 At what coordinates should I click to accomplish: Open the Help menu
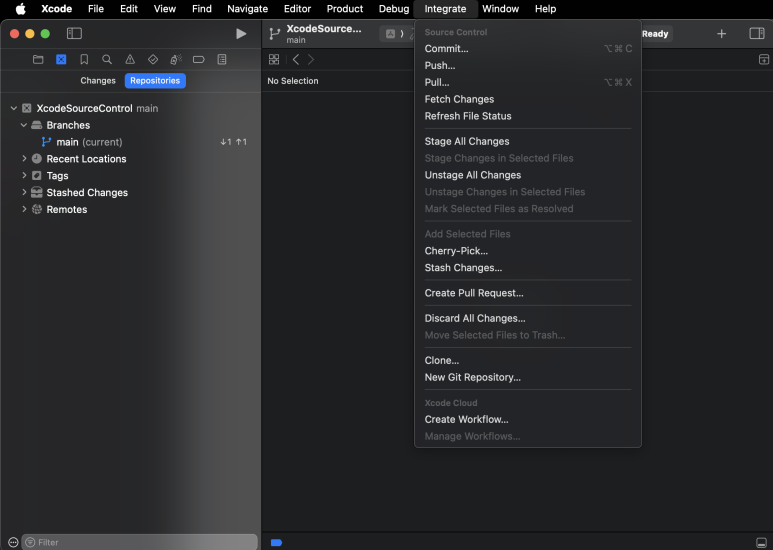click(x=545, y=9)
